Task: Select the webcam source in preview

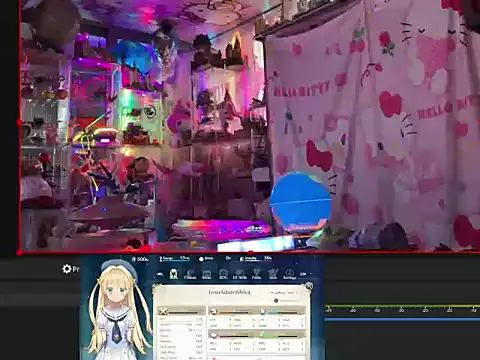Action: click(250, 125)
